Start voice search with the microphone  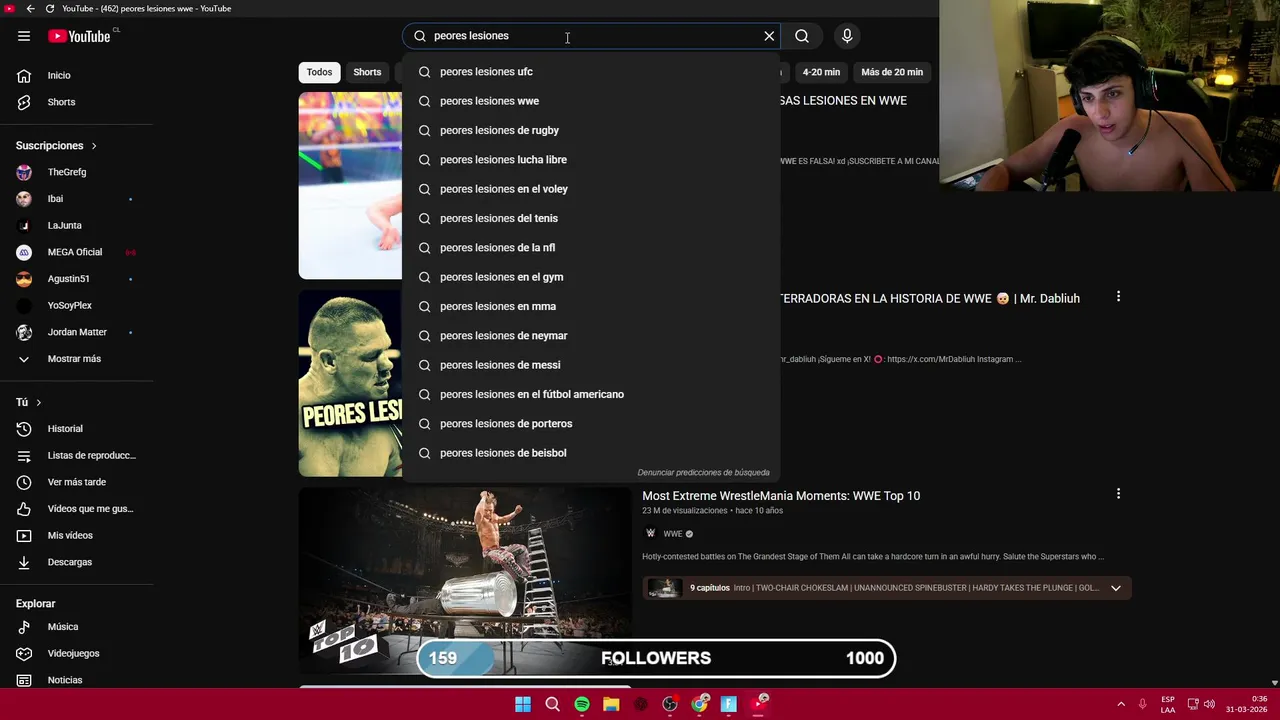pos(847,36)
